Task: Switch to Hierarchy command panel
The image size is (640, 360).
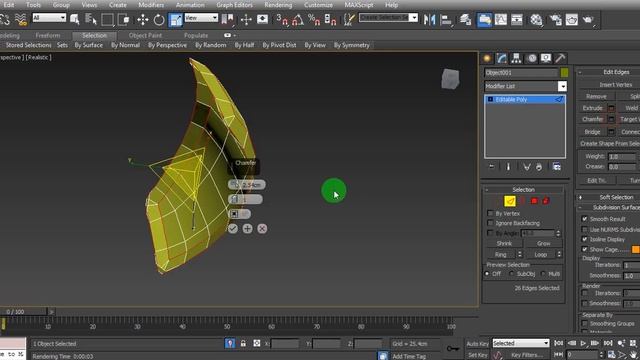Action: coord(516,58)
